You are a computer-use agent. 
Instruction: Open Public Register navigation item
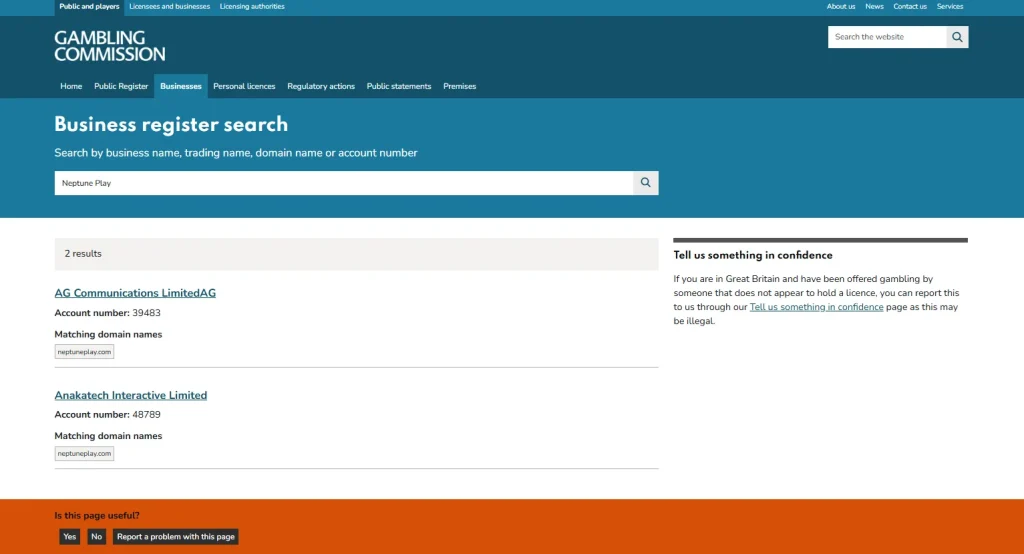[x=121, y=86]
